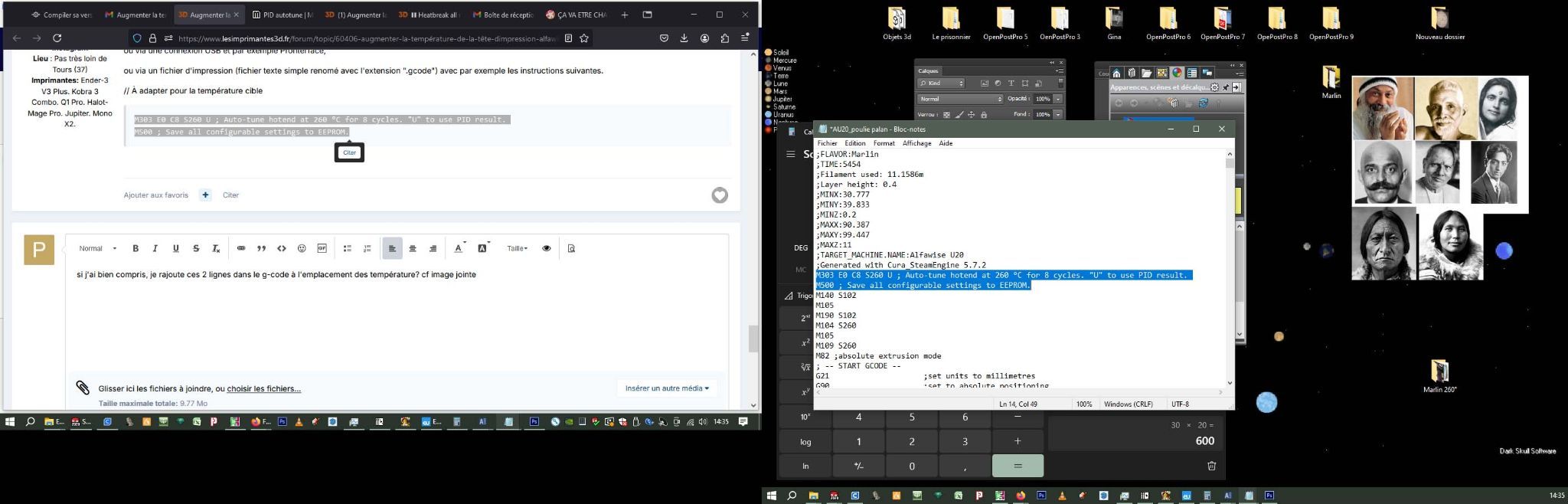Preview the post with the magnifier-page icon

click(571, 248)
